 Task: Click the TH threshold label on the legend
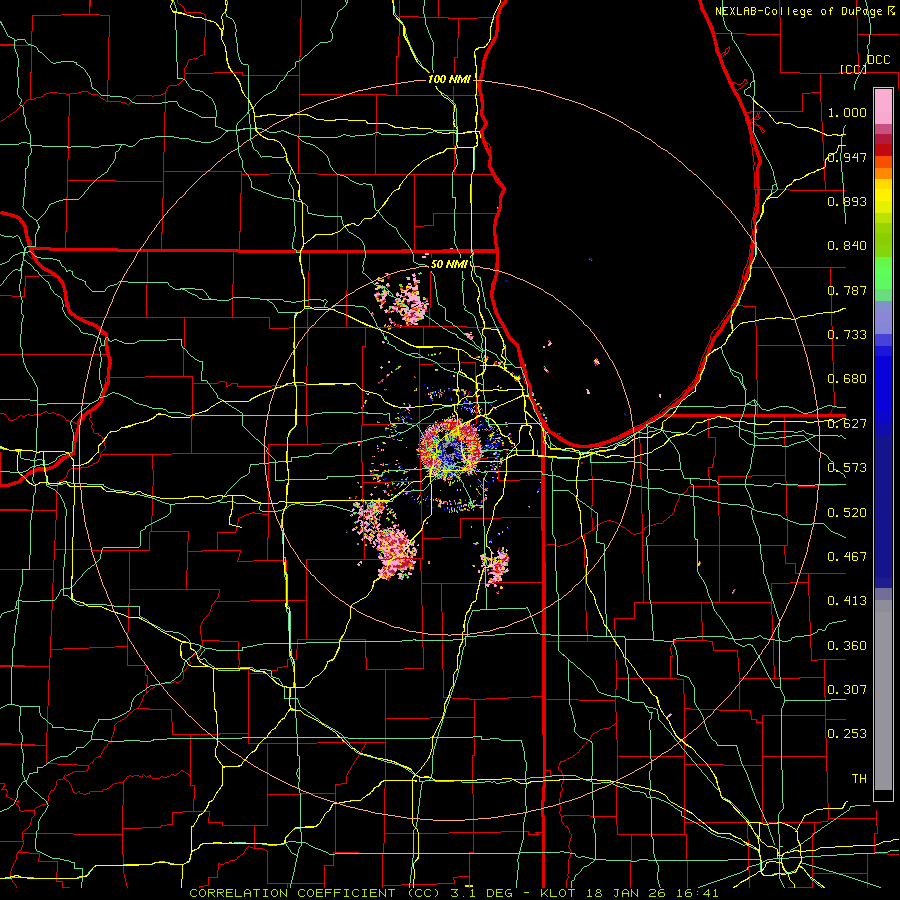coord(859,779)
